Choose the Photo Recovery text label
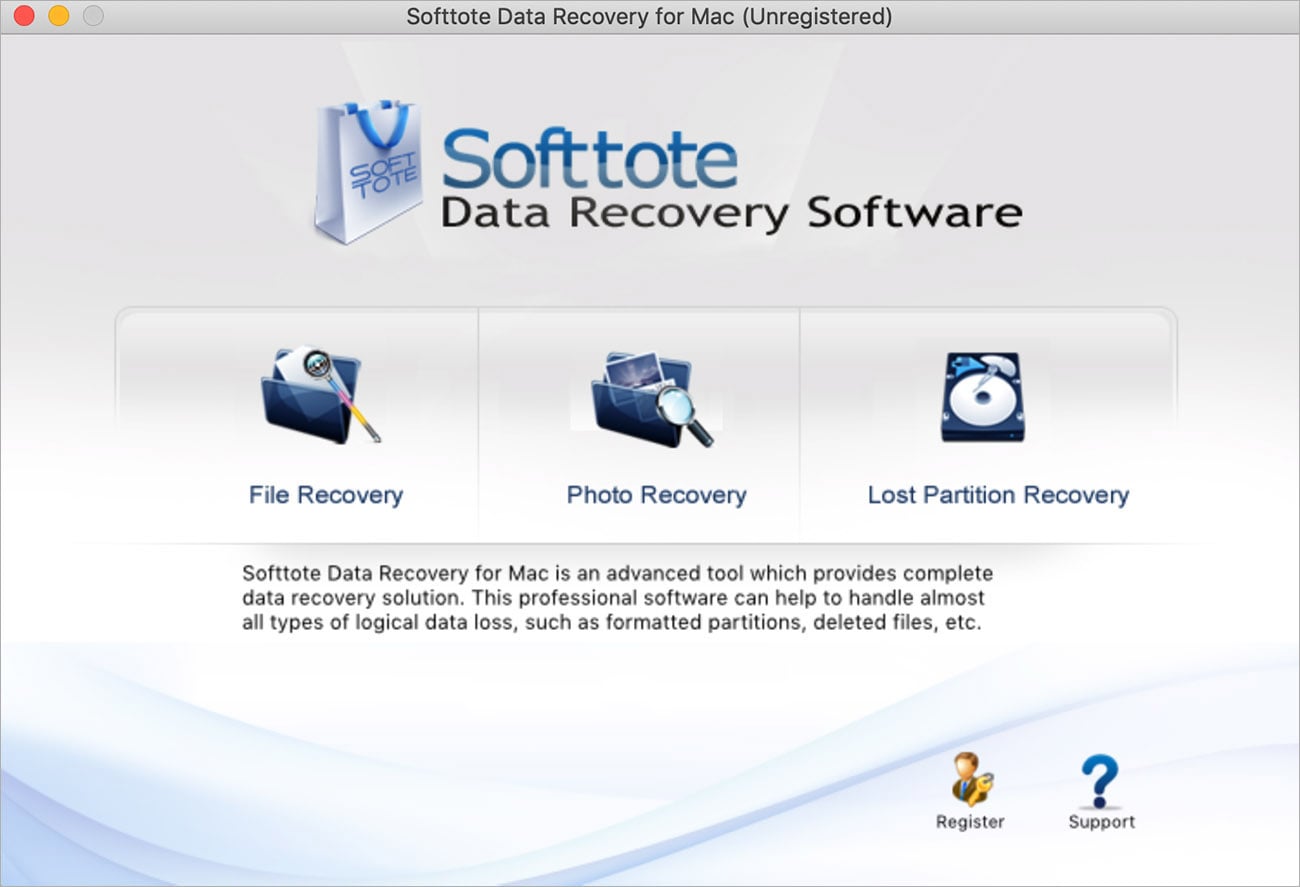 point(656,495)
